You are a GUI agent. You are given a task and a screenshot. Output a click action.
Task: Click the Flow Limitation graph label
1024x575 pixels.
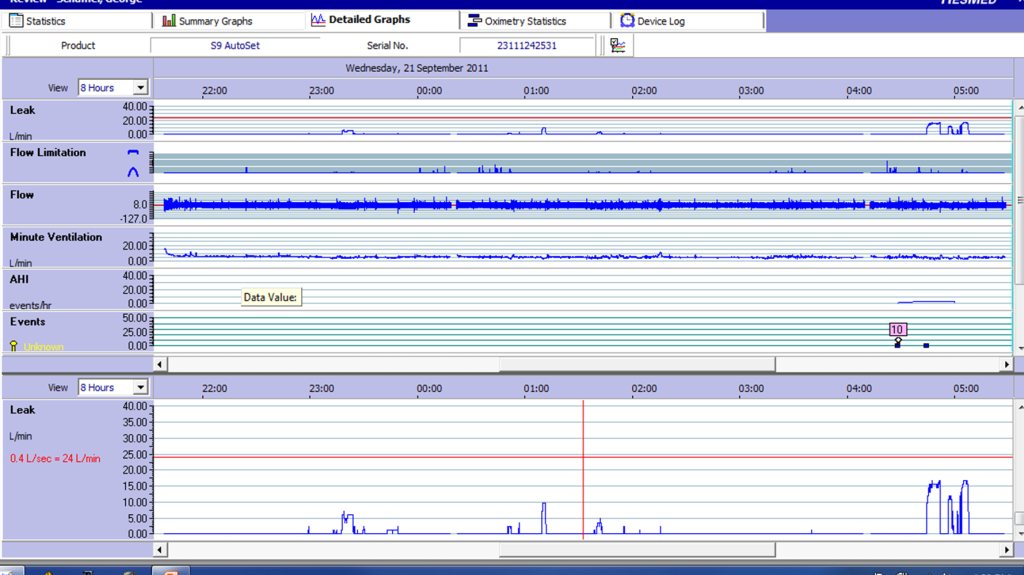point(48,152)
